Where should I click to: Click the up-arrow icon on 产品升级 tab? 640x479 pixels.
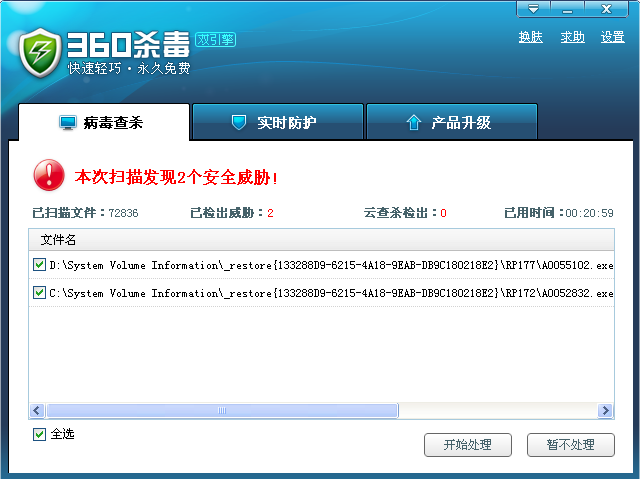413,122
